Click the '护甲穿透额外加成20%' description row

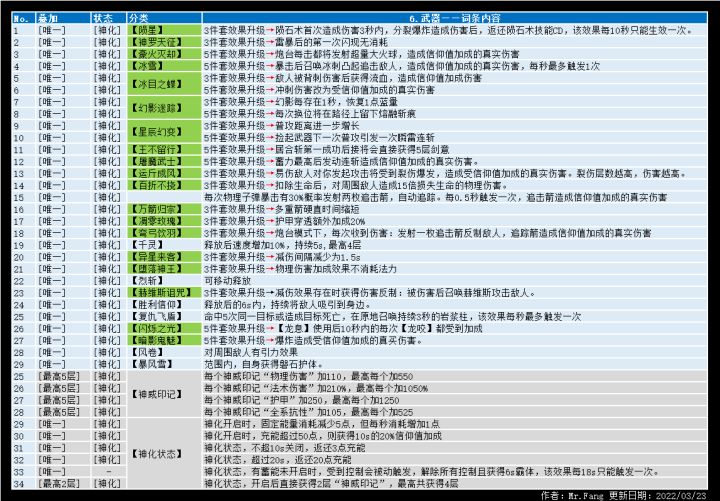[285, 221]
